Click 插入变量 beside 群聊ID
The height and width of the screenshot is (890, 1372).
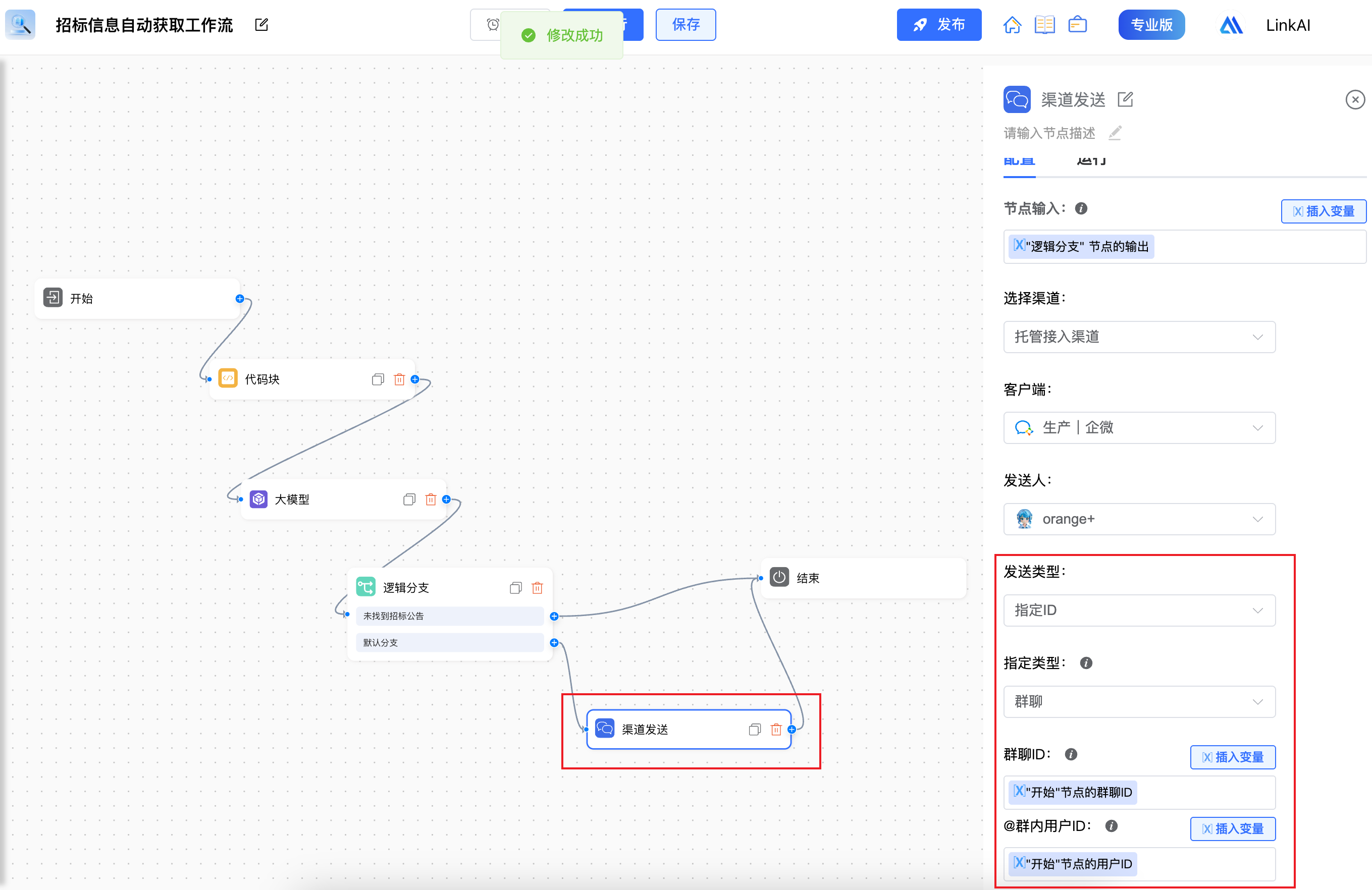(x=1233, y=757)
